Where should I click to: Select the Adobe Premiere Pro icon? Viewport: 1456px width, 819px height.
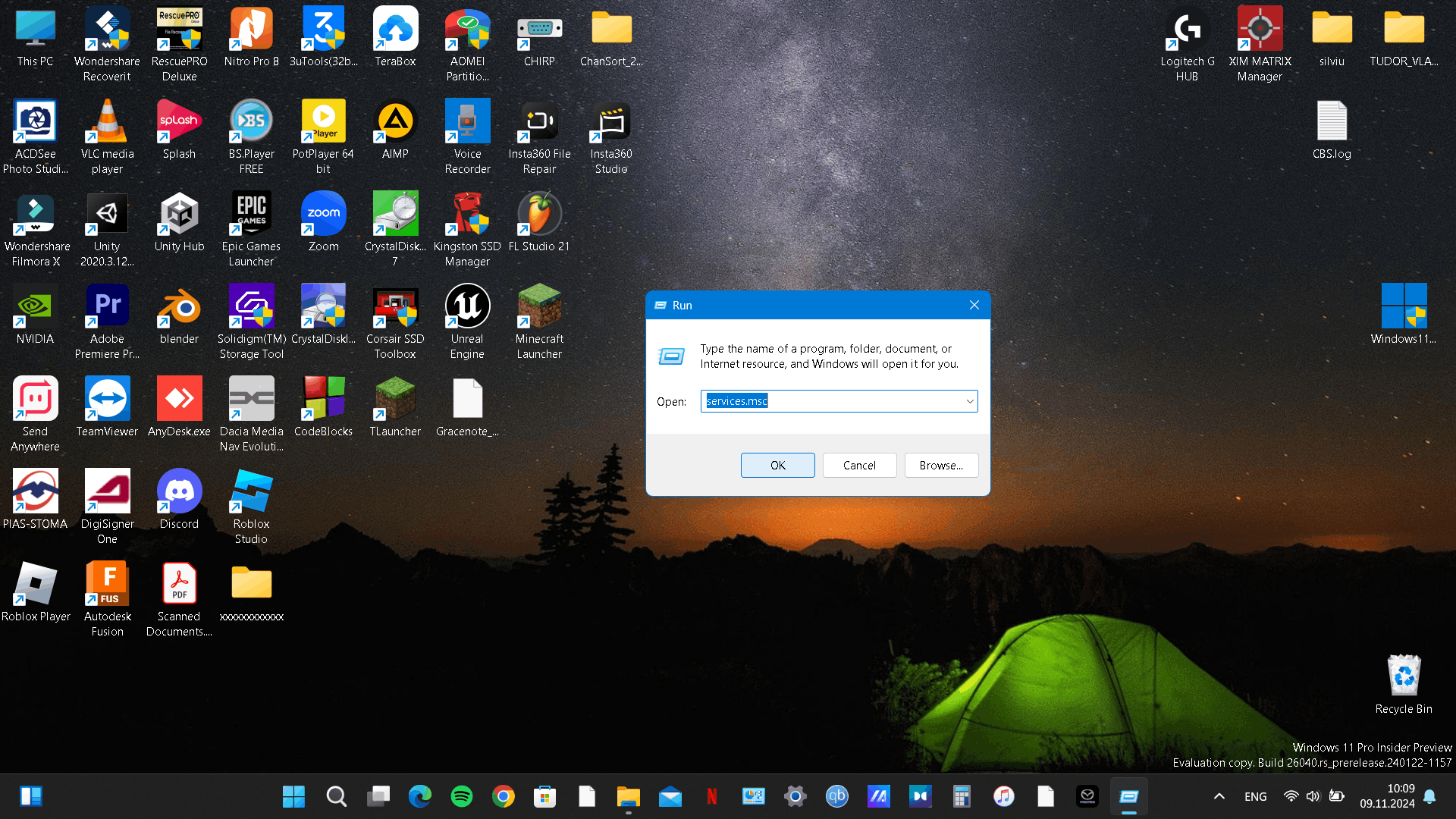pyautogui.click(x=107, y=322)
